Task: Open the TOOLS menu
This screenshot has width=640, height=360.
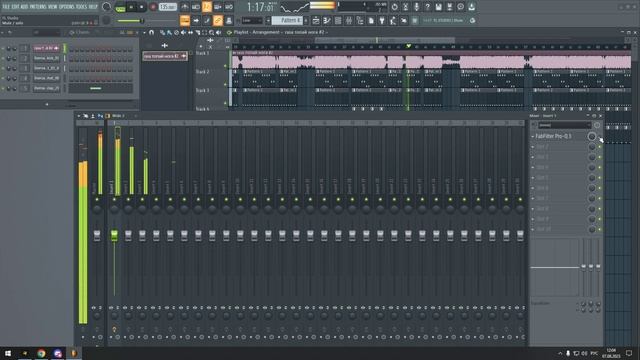Action: [x=81, y=7]
